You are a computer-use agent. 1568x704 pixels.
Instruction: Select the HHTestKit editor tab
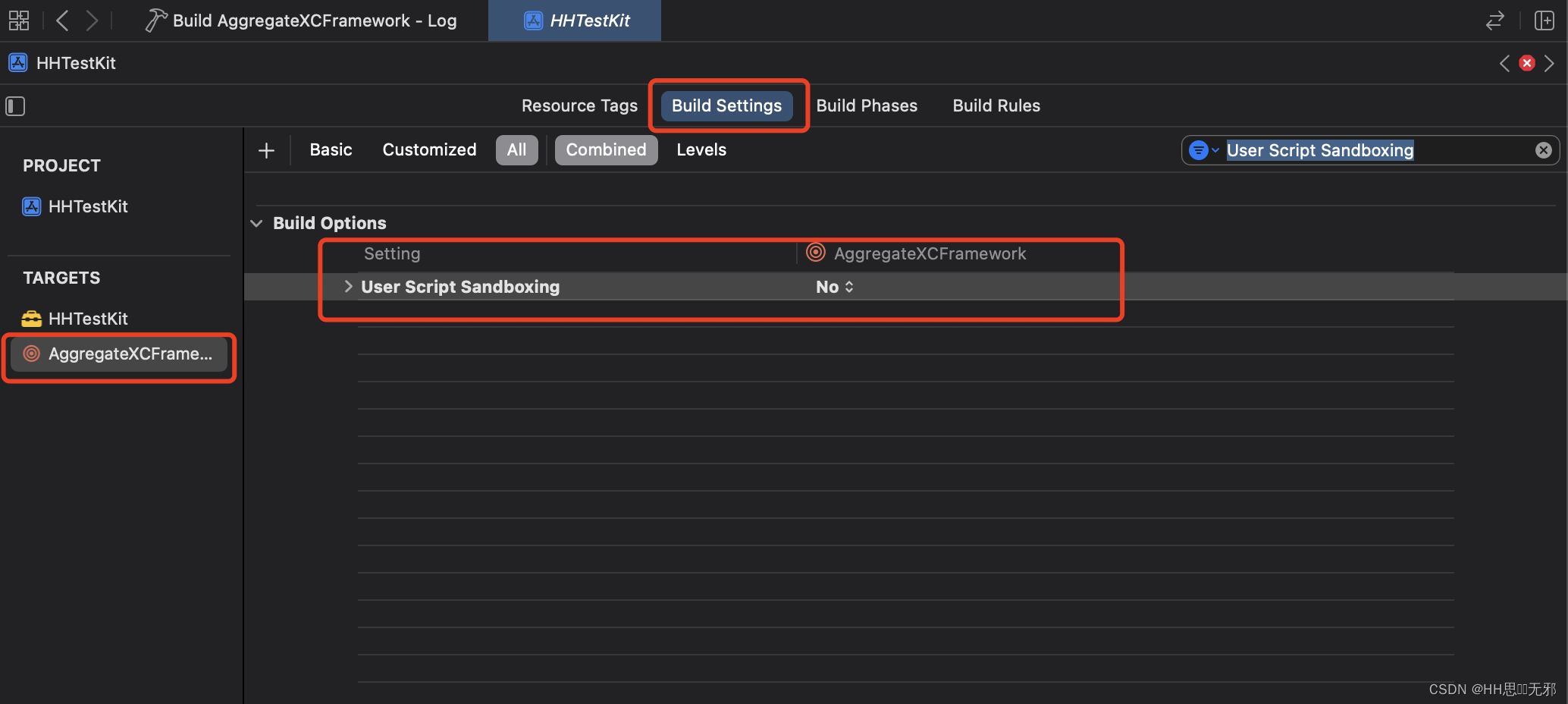point(575,20)
